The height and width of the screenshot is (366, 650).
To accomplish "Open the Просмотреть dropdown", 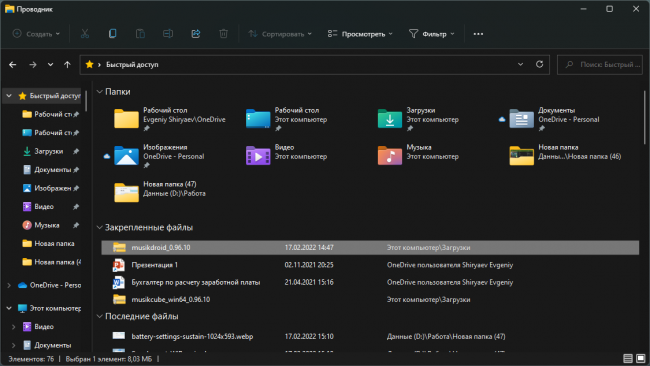I will 360,34.
